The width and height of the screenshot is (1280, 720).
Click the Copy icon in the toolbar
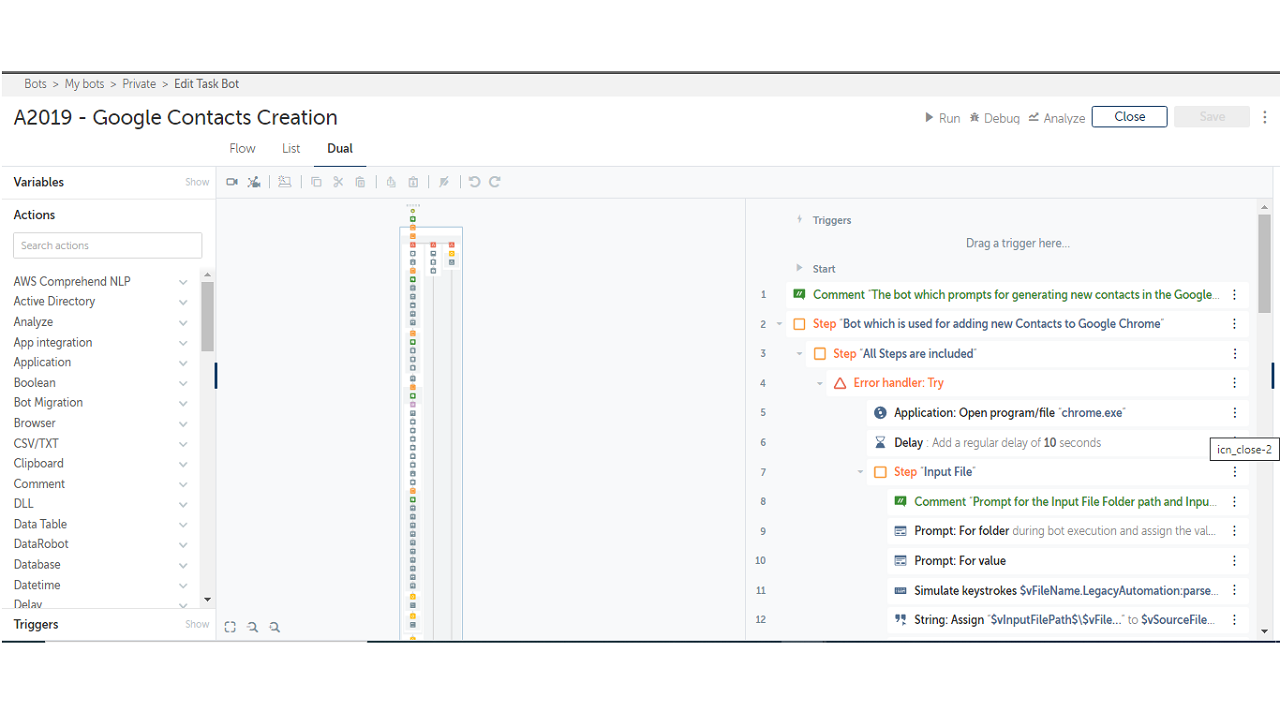[x=316, y=182]
